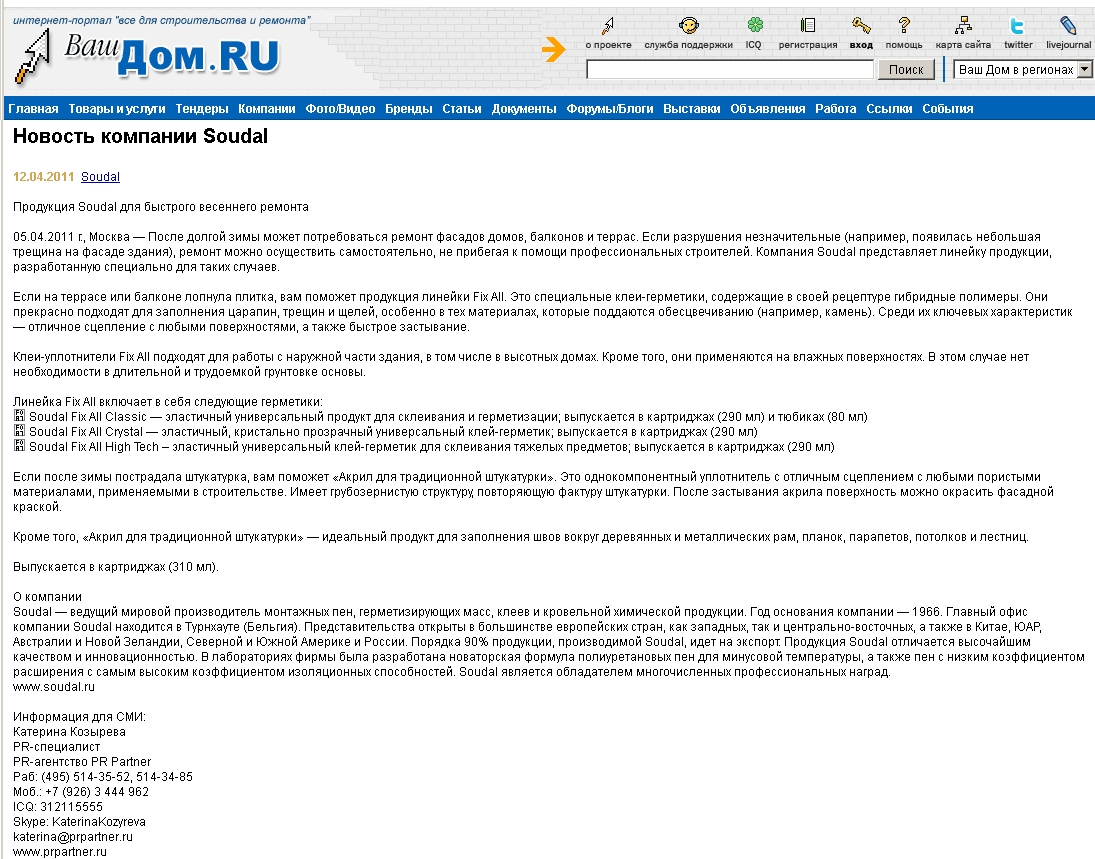Image resolution: width=1095 pixels, height=859 pixels.
Task: Open the Форумы/Блоги menu item
Action: [x=610, y=109]
